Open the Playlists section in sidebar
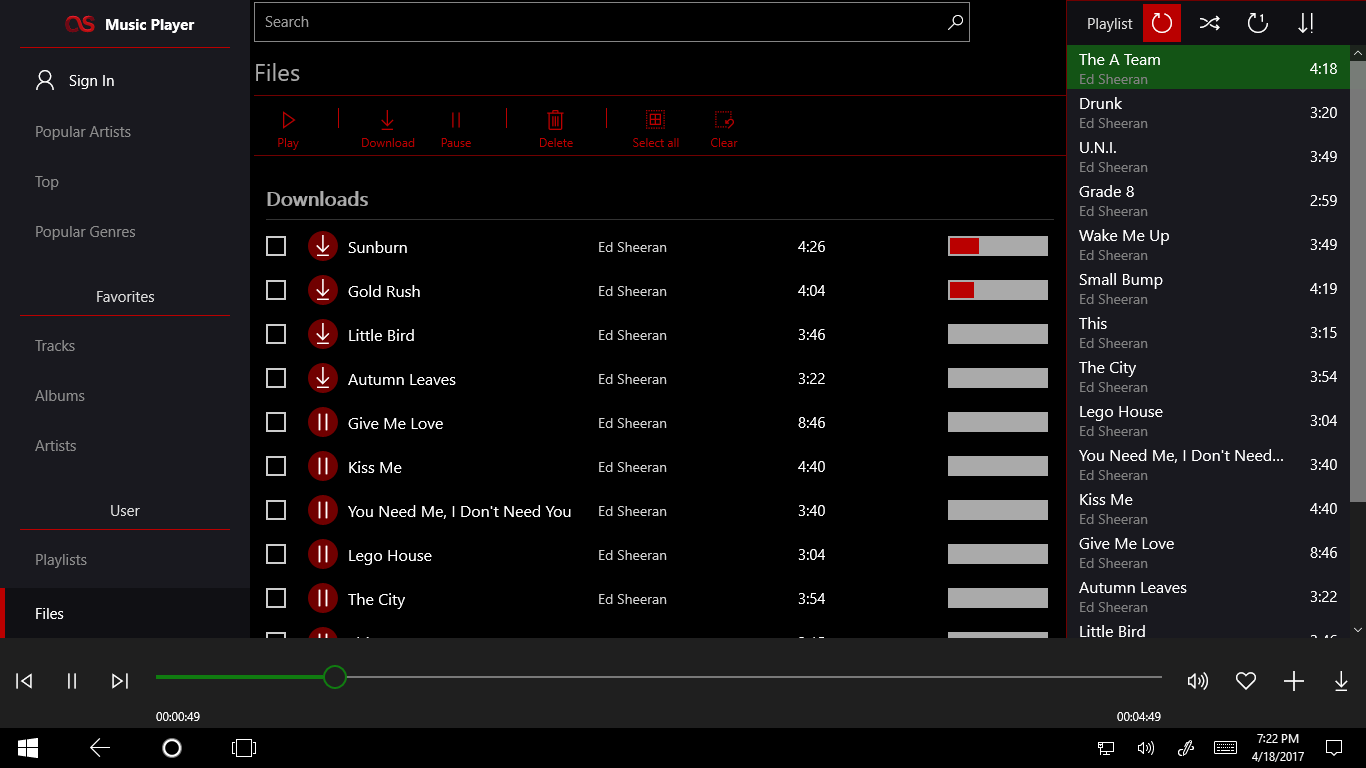Screen dimensions: 1366x768 click(61, 559)
